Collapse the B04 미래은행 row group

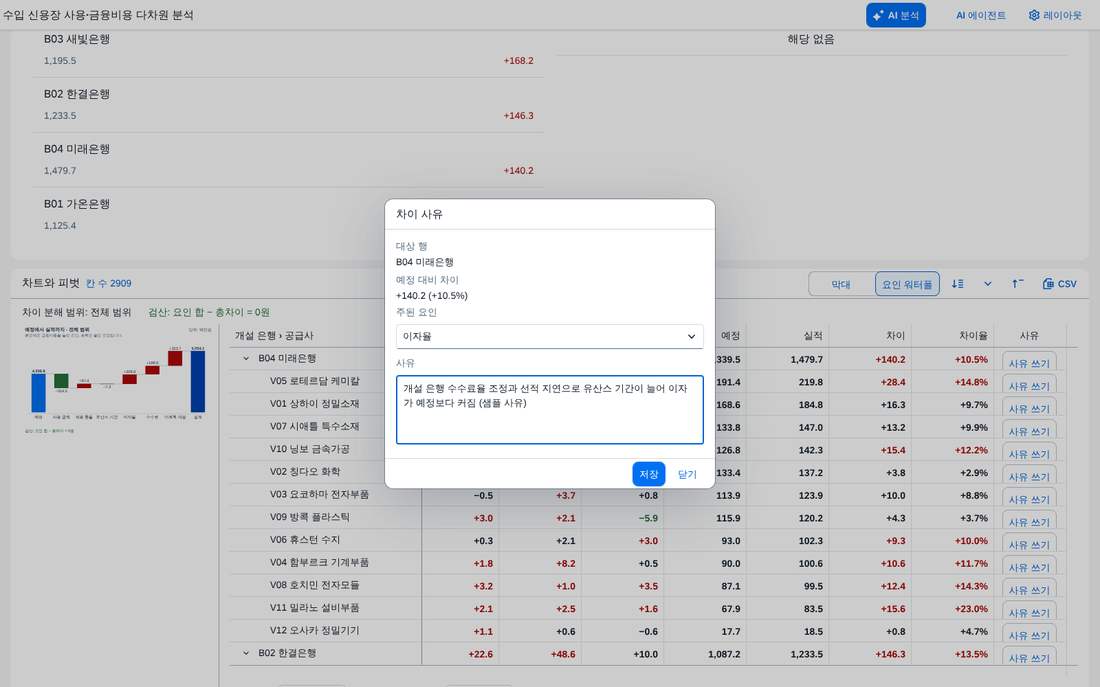pyautogui.click(x=246, y=359)
